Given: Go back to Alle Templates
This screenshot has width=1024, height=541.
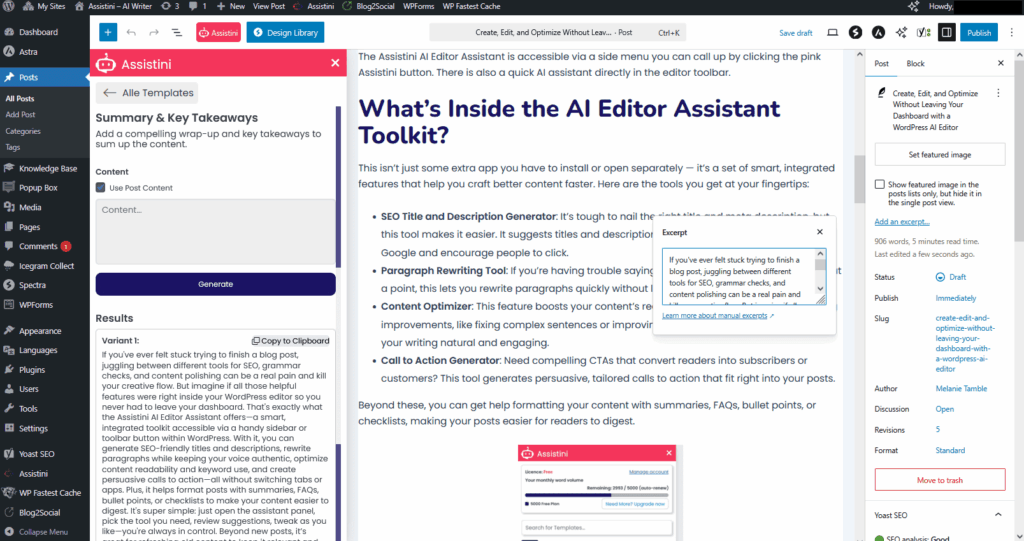Looking at the screenshot, I should pos(148,93).
